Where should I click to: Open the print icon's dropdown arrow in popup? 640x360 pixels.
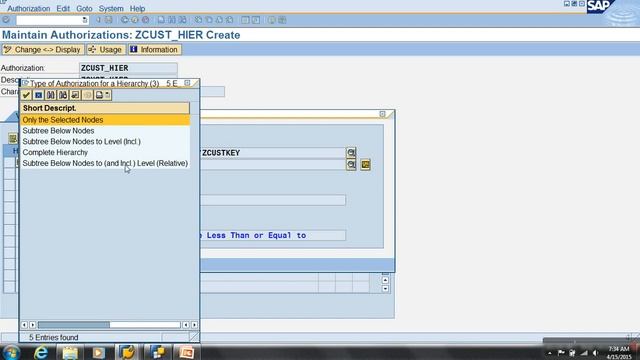108,95
